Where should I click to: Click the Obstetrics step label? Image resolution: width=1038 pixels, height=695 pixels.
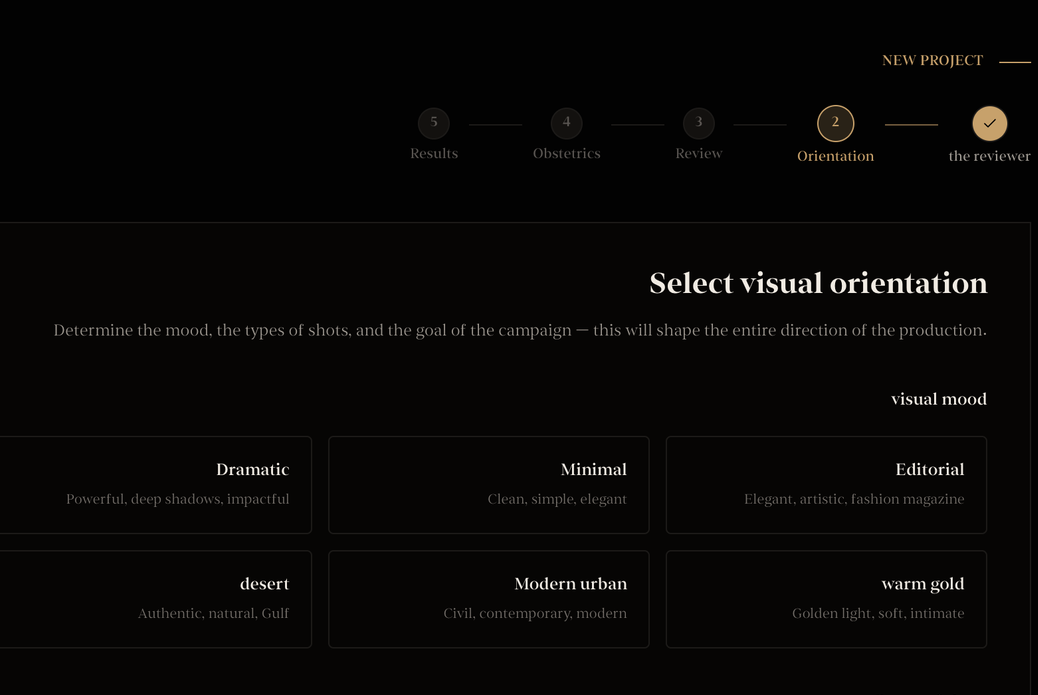(566, 153)
